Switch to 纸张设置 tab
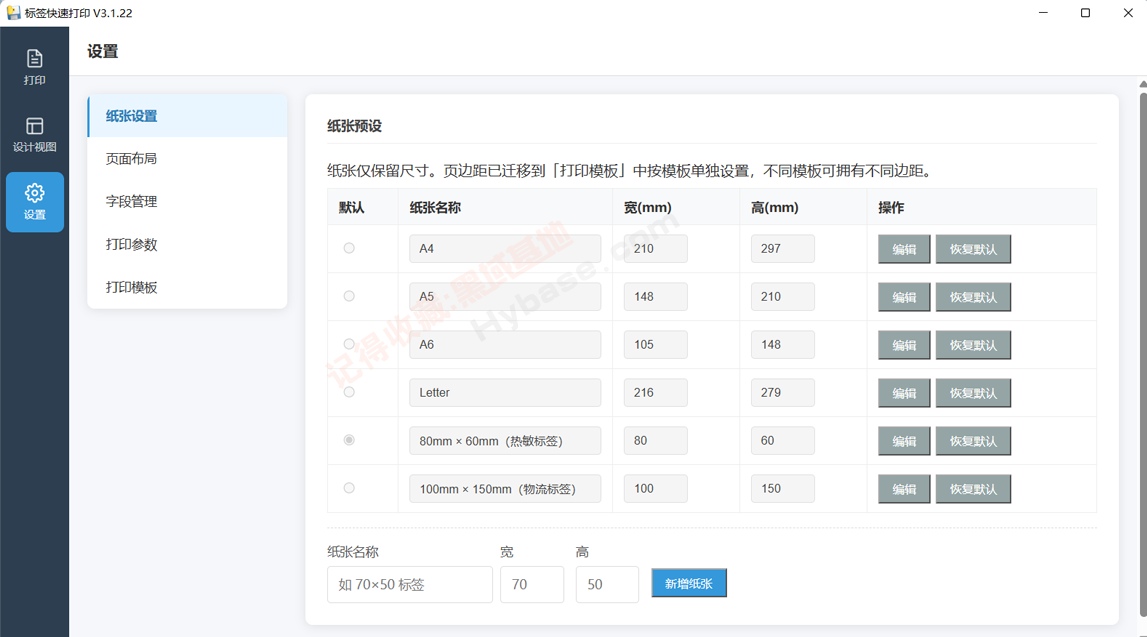 point(187,116)
